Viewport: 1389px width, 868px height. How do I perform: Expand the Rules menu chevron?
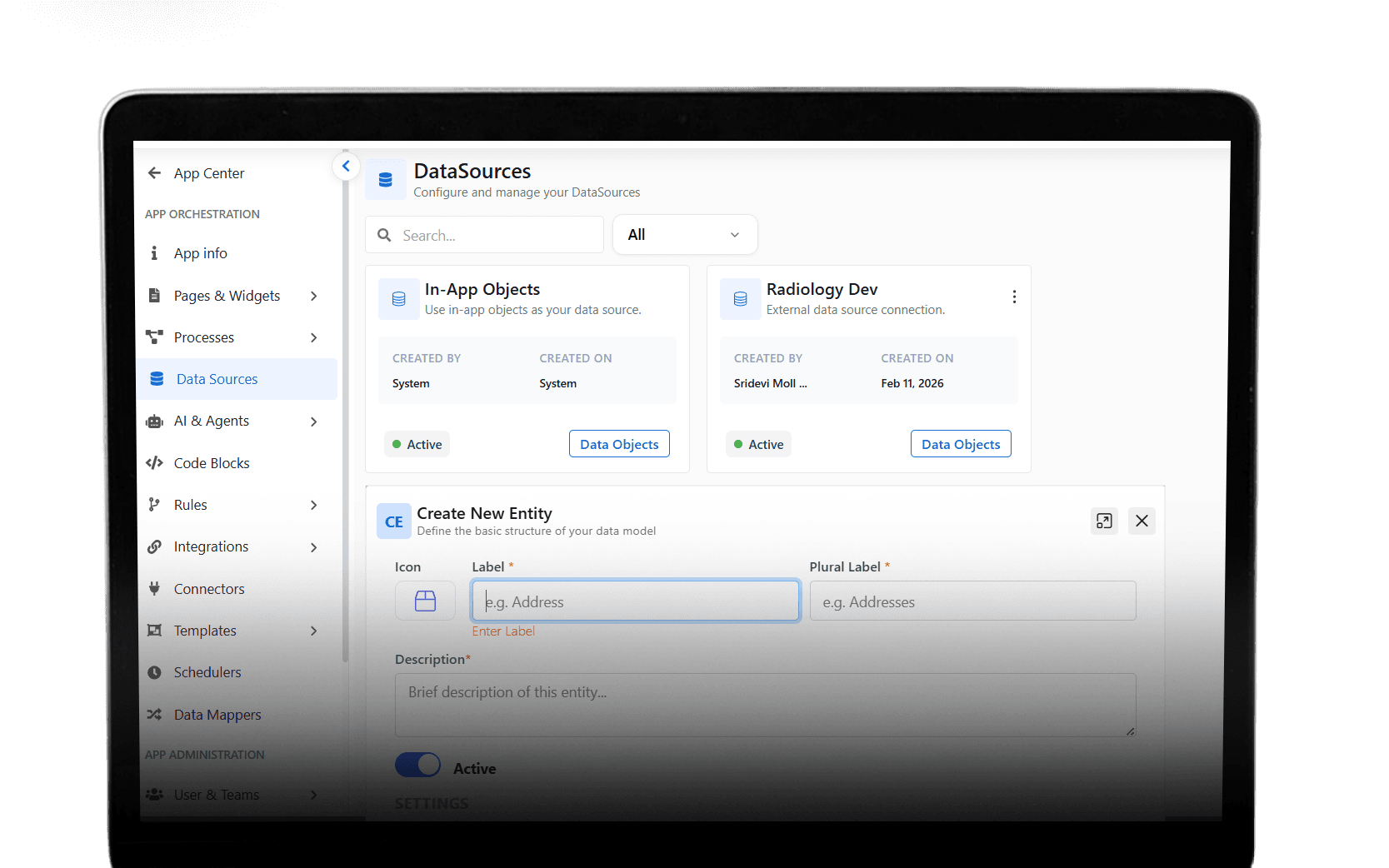click(x=314, y=505)
